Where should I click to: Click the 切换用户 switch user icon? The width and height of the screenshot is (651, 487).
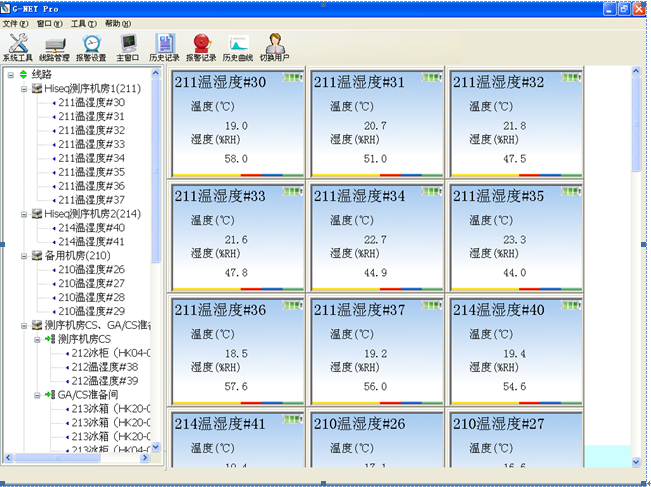click(275, 46)
